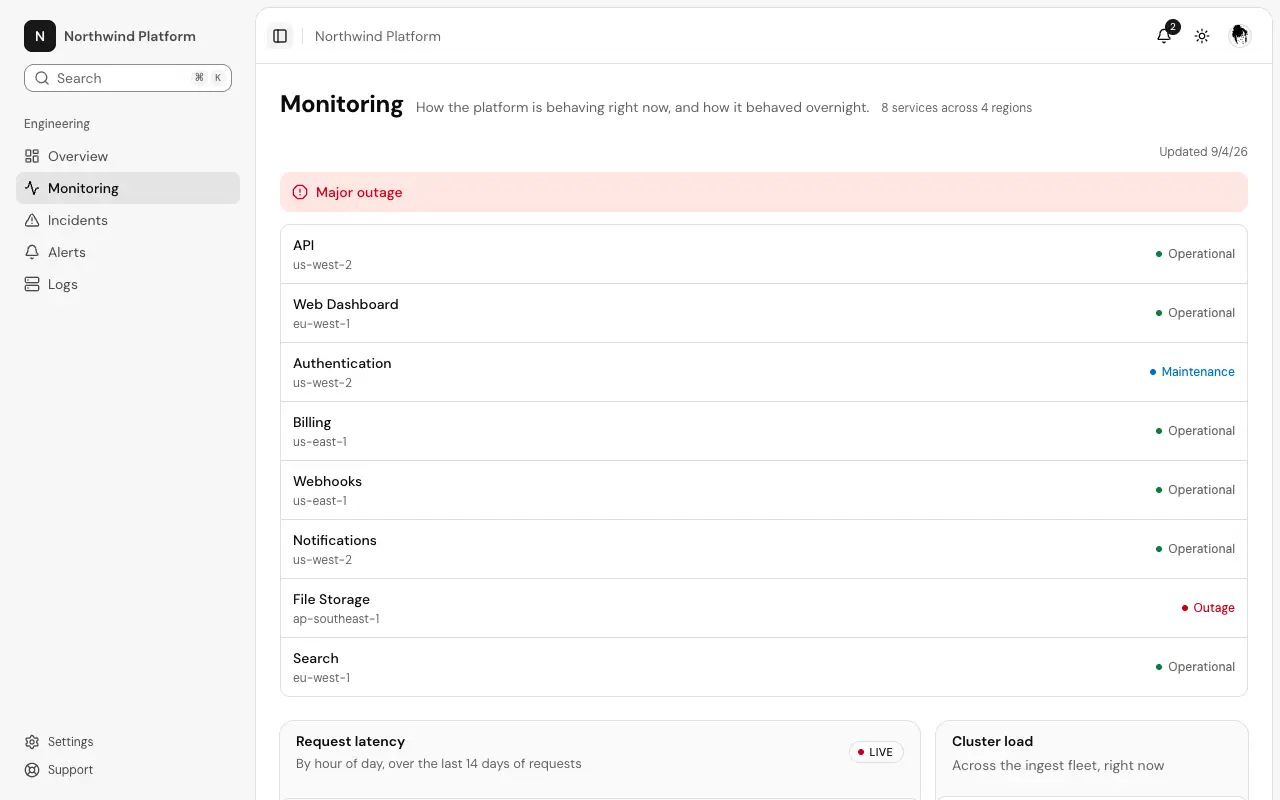Image resolution: width=1280 pixels, height=800 pixels.
Task: Toggle the sidebar panel icon
Action: coord(280,36)
